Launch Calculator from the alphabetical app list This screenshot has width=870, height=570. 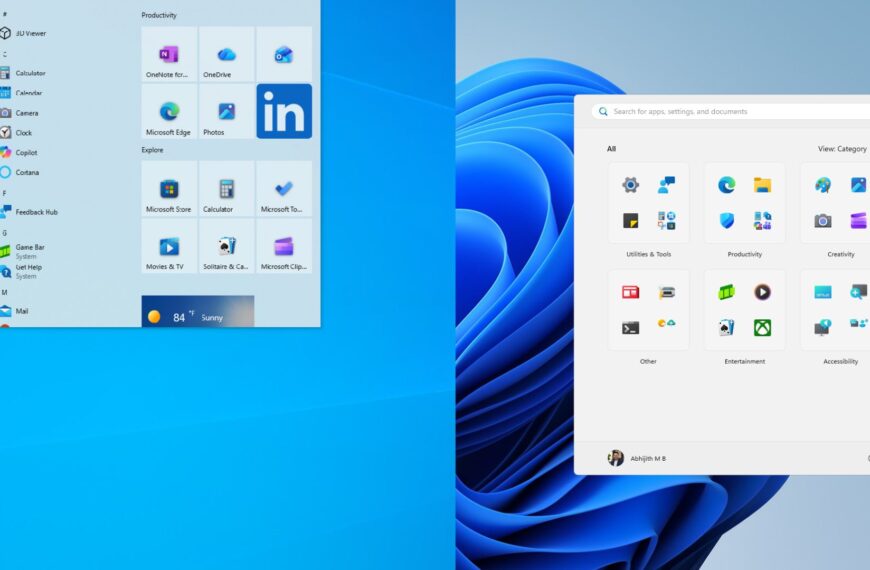(25, 73)
